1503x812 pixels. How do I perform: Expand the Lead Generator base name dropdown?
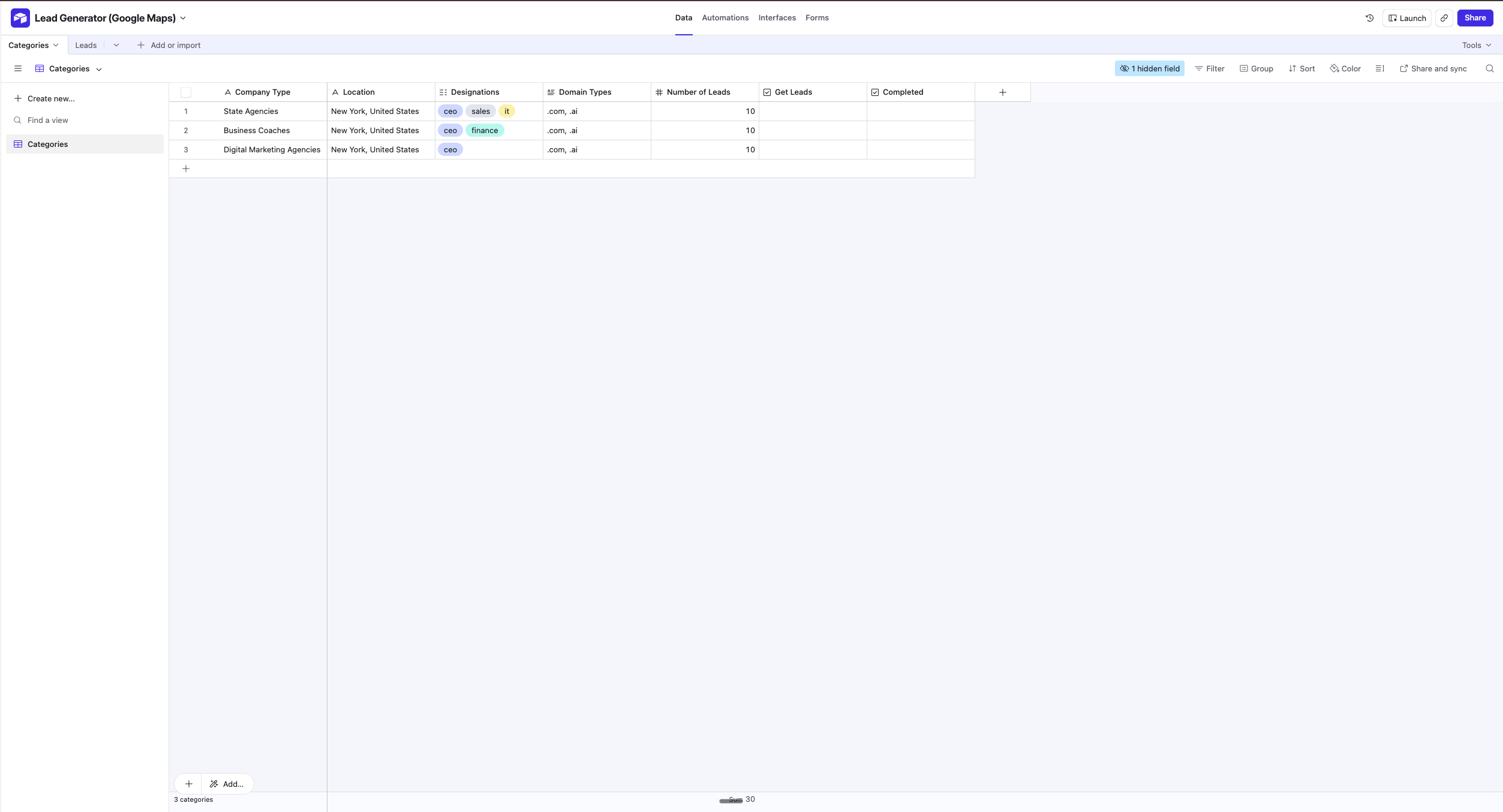coord(183,18)
